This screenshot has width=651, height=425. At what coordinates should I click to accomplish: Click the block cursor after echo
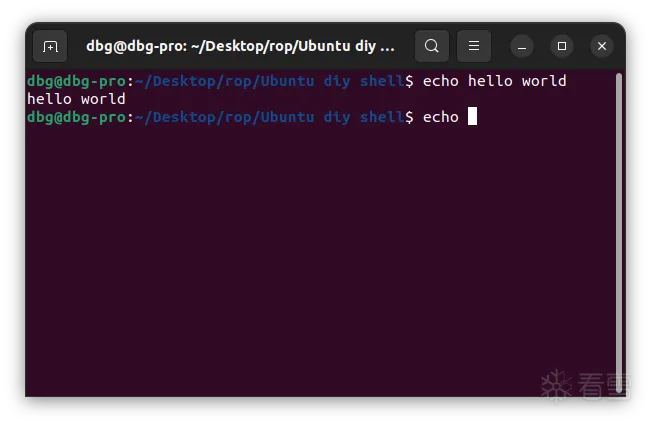(x=473, y=117)
